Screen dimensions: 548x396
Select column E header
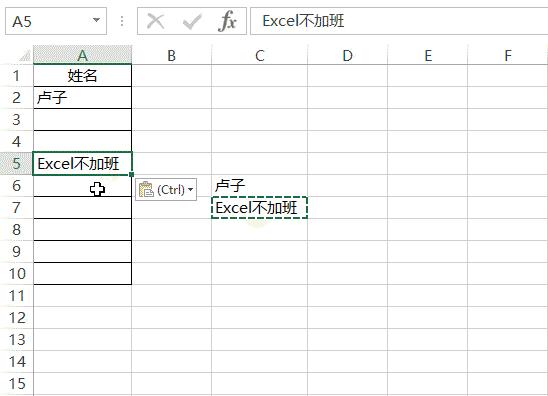pyautogui.click(x=428, y=55)
